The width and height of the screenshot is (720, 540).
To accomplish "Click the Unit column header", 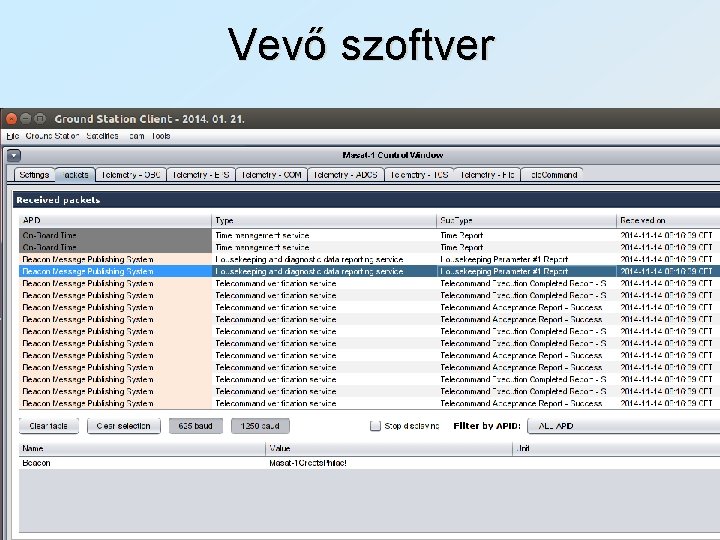I will 616,448.
